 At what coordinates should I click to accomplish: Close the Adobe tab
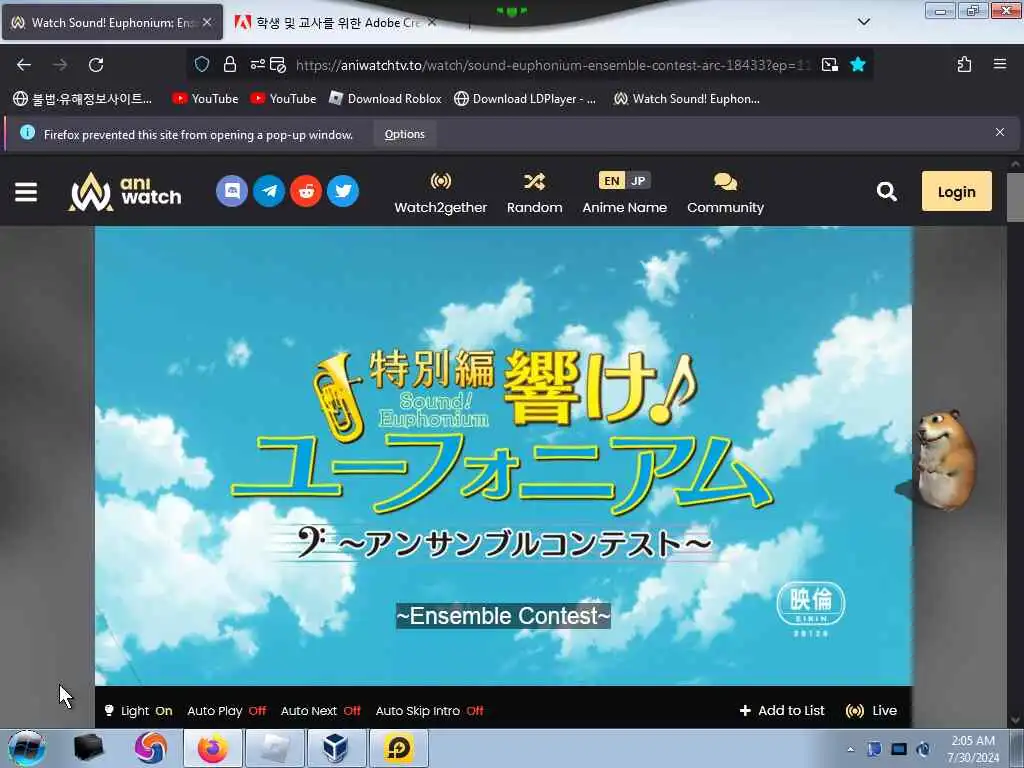(x=432, y=22)
